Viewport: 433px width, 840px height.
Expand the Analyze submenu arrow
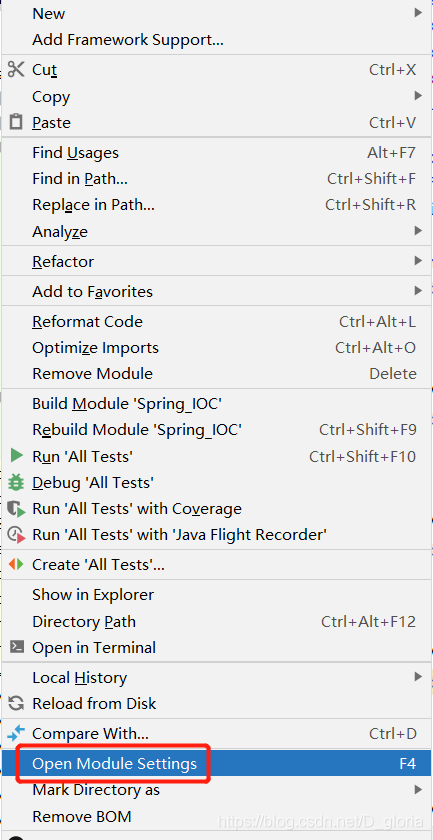coord(418,231)
